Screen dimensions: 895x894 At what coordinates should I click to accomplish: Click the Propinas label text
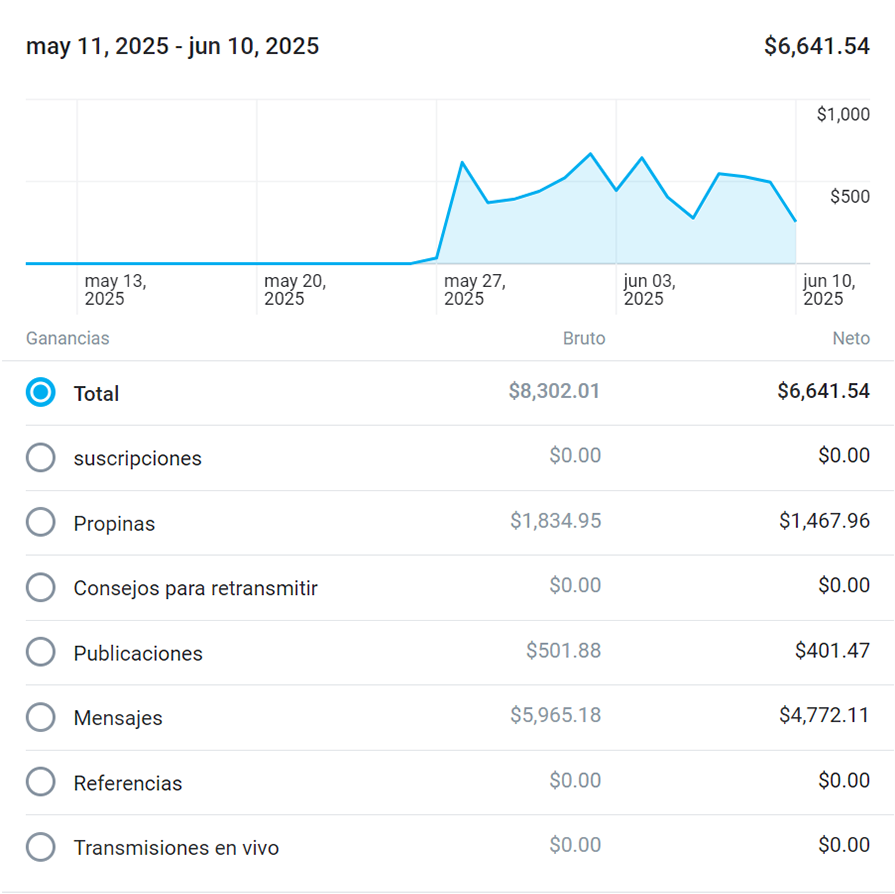tap(114, 523)
